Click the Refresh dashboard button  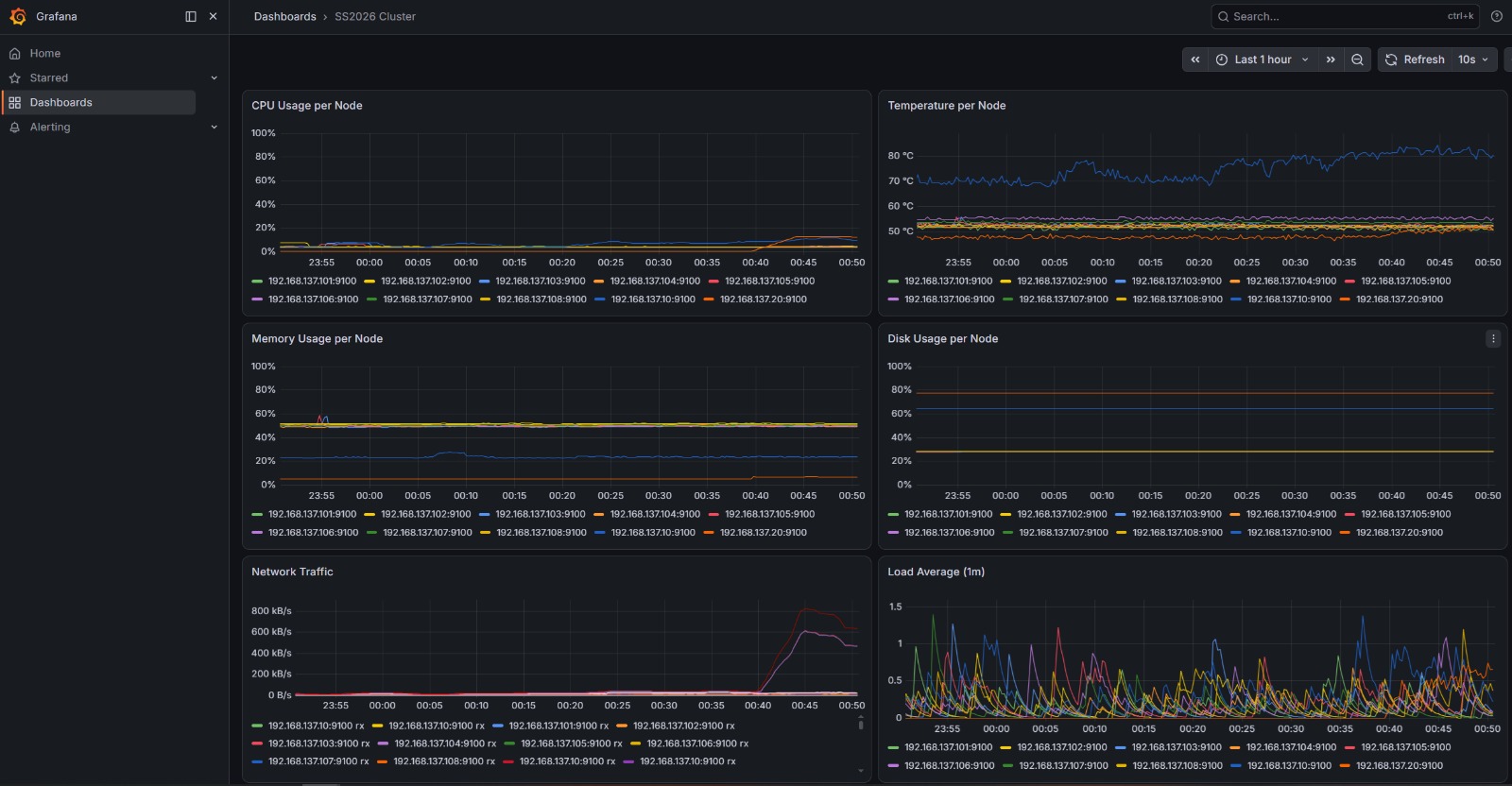pyautogui.click(x=1415, y=60)
